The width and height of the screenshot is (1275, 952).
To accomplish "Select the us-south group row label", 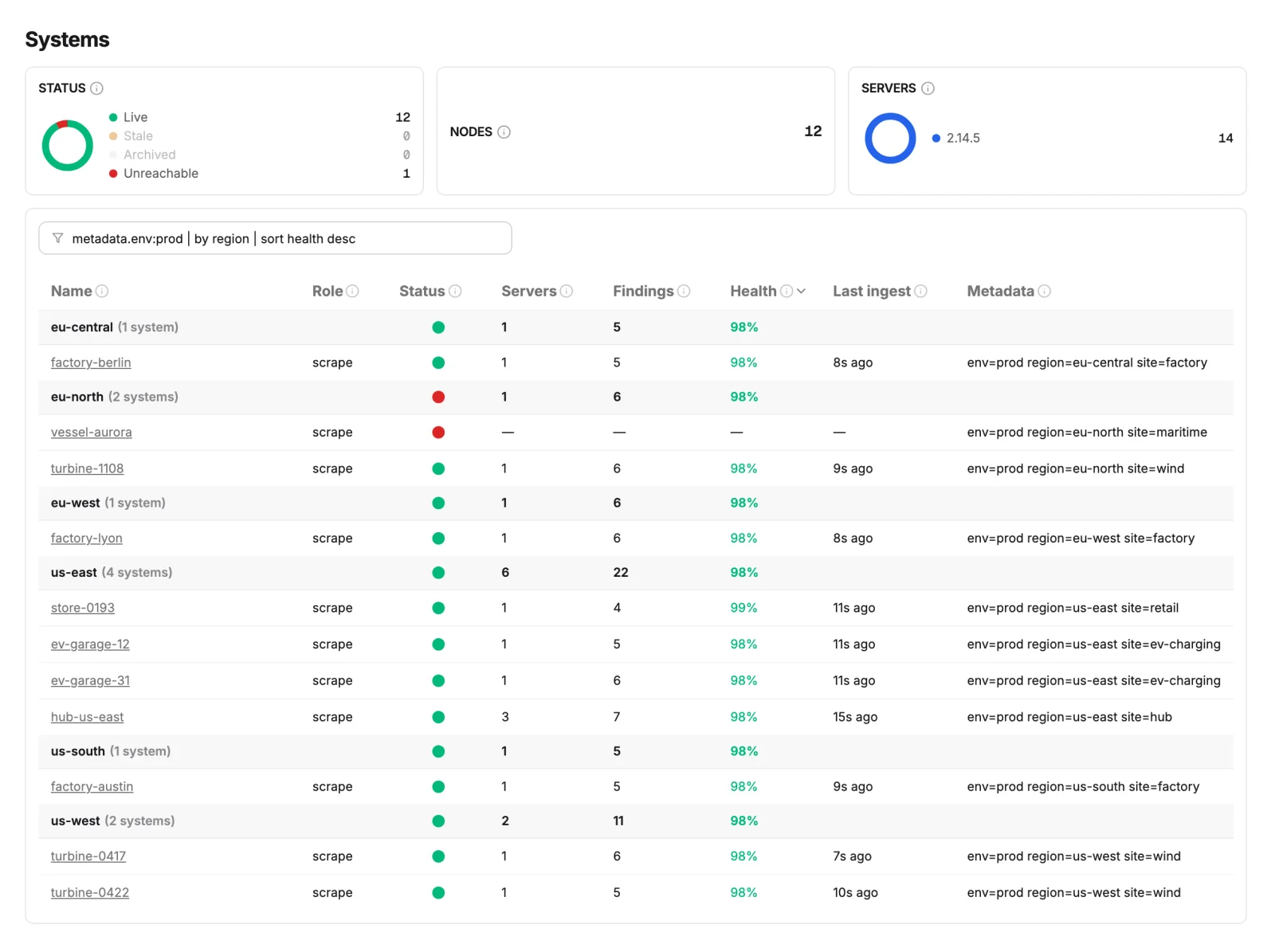I will click(x=111, y=751).
